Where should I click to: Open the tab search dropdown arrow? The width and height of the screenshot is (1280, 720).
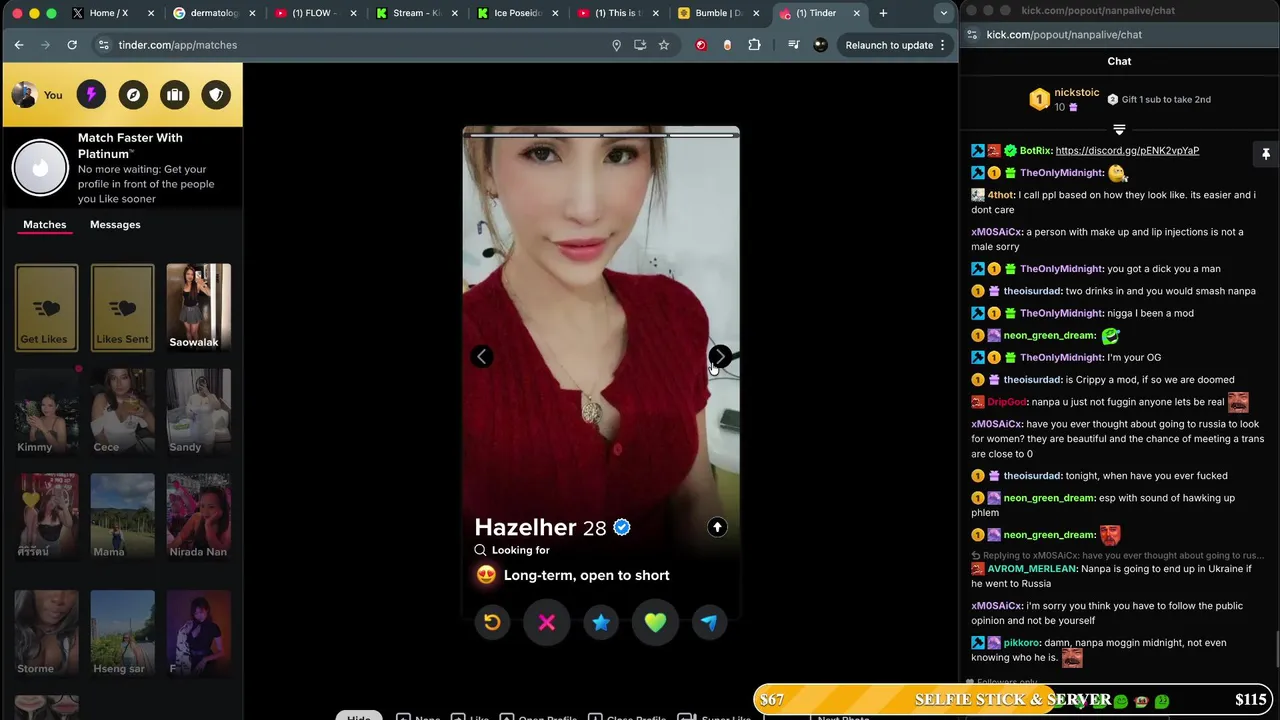click(943, 13)
